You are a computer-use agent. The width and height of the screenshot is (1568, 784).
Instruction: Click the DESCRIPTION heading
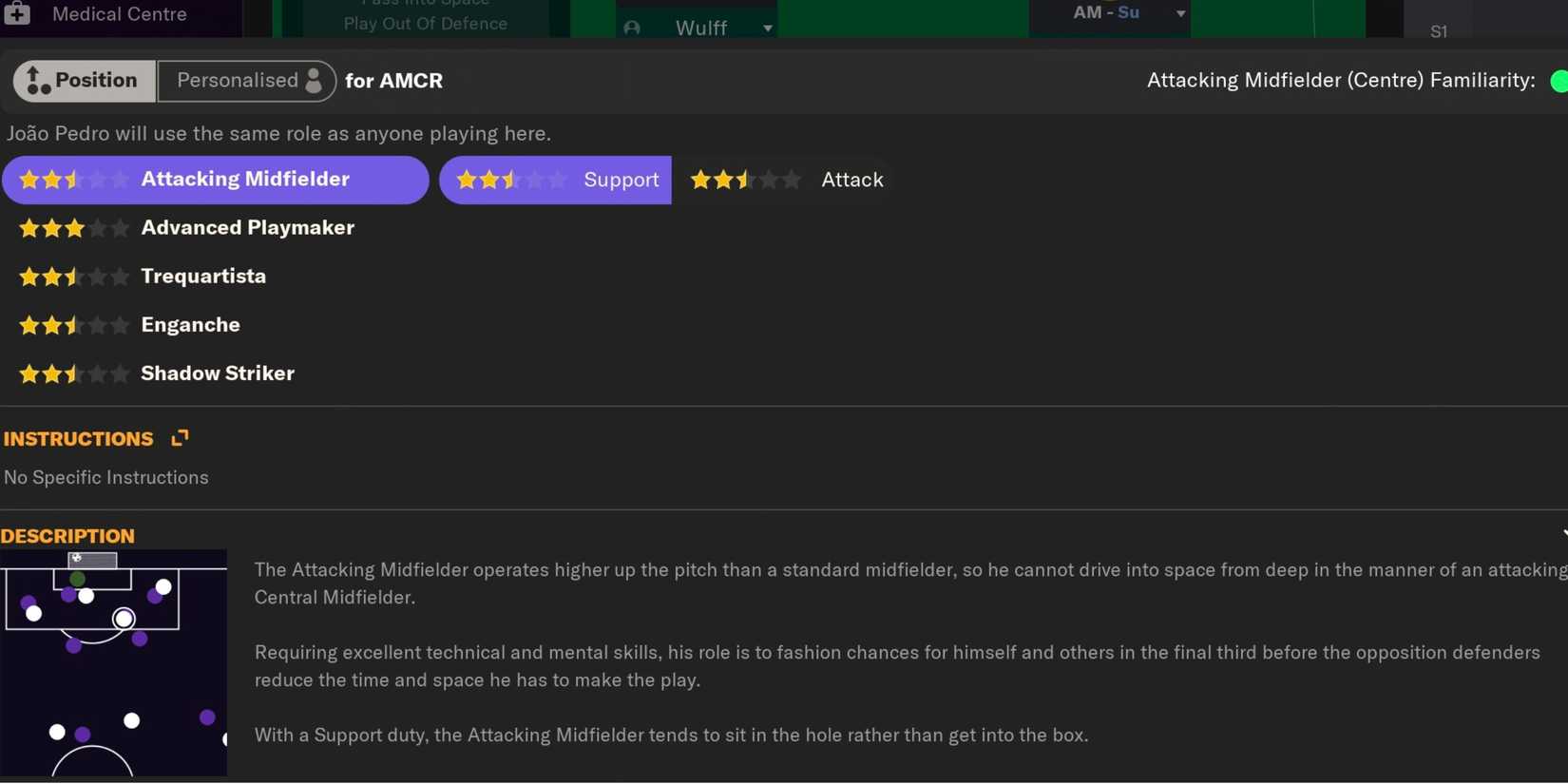coord(67,535)
